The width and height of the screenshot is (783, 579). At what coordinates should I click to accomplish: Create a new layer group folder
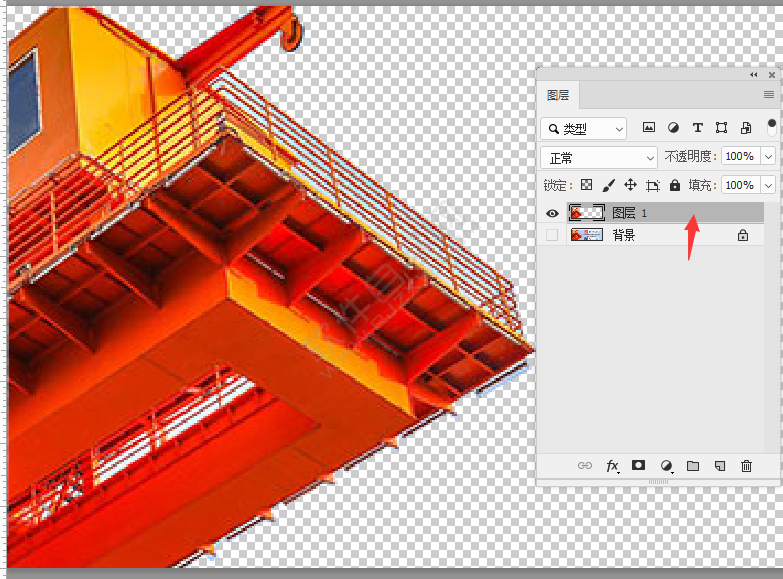point(693,466)
